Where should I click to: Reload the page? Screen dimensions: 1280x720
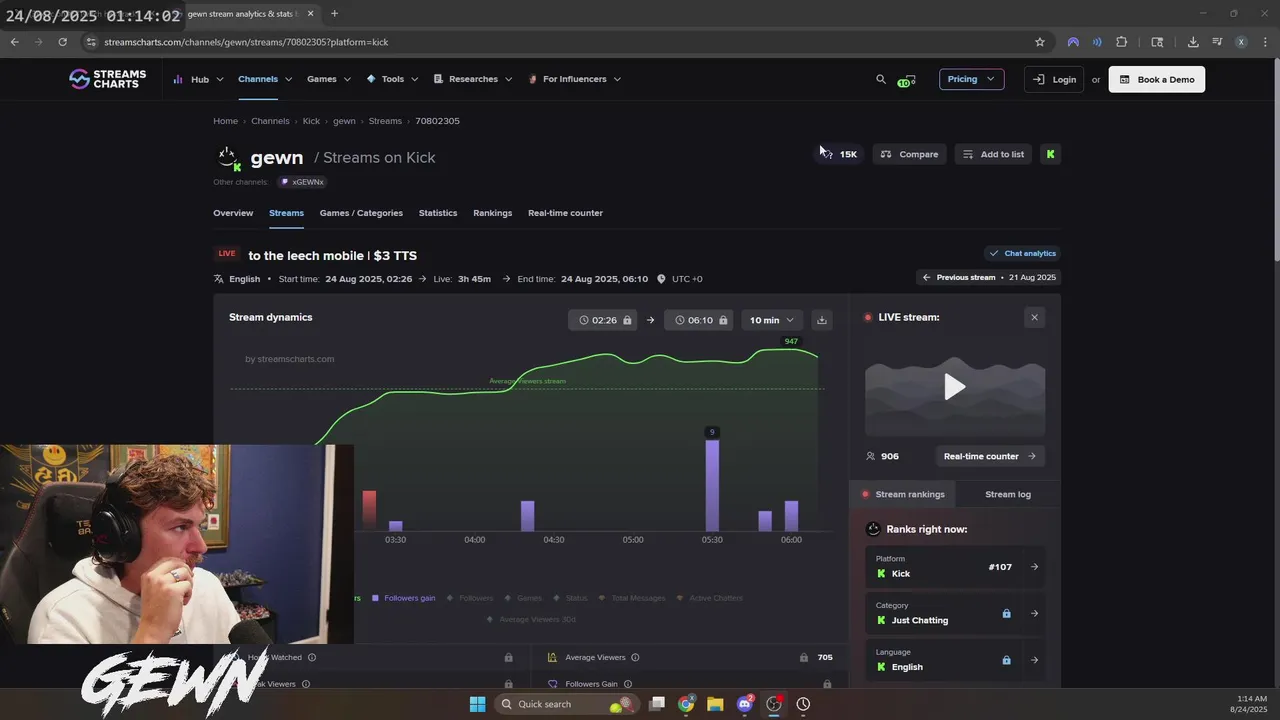pyautogui.click(x=62, y=42)
